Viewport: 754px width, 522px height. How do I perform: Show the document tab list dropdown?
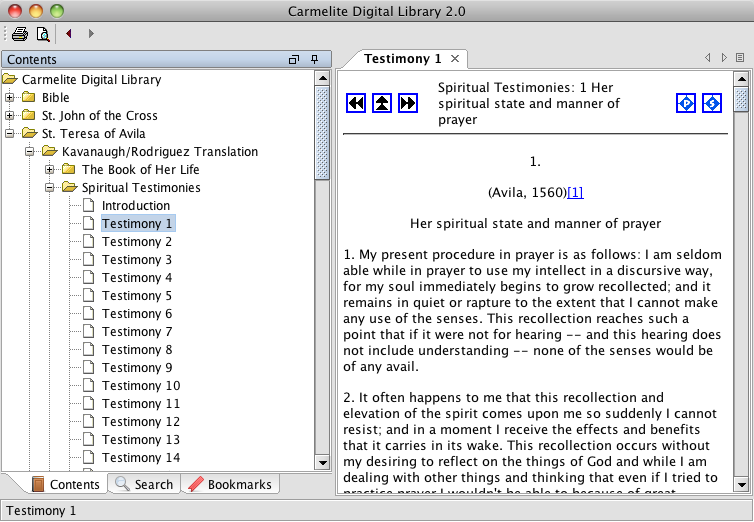(x=740, y=58)
